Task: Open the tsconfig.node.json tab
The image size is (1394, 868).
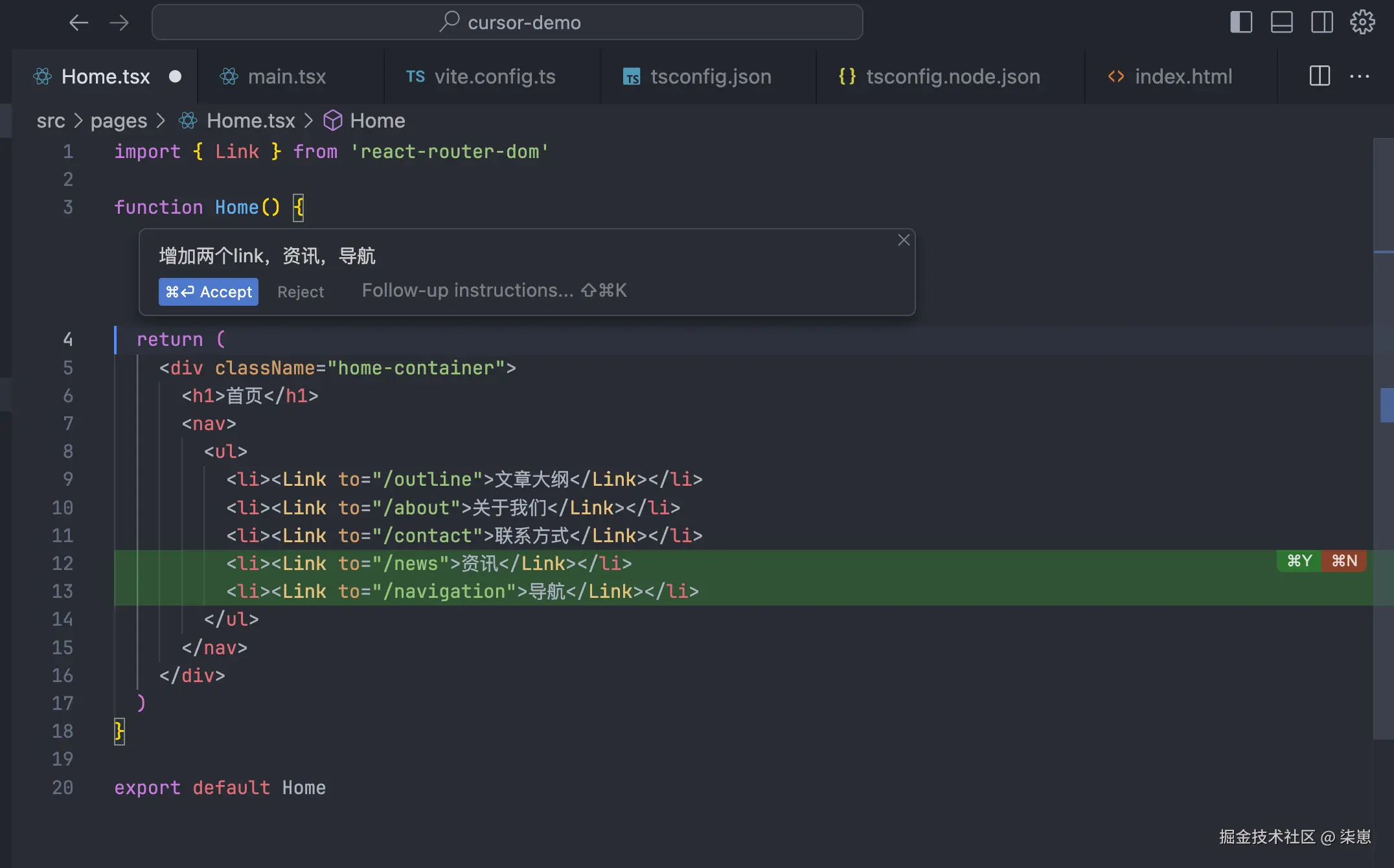Action: pos(952,76)
